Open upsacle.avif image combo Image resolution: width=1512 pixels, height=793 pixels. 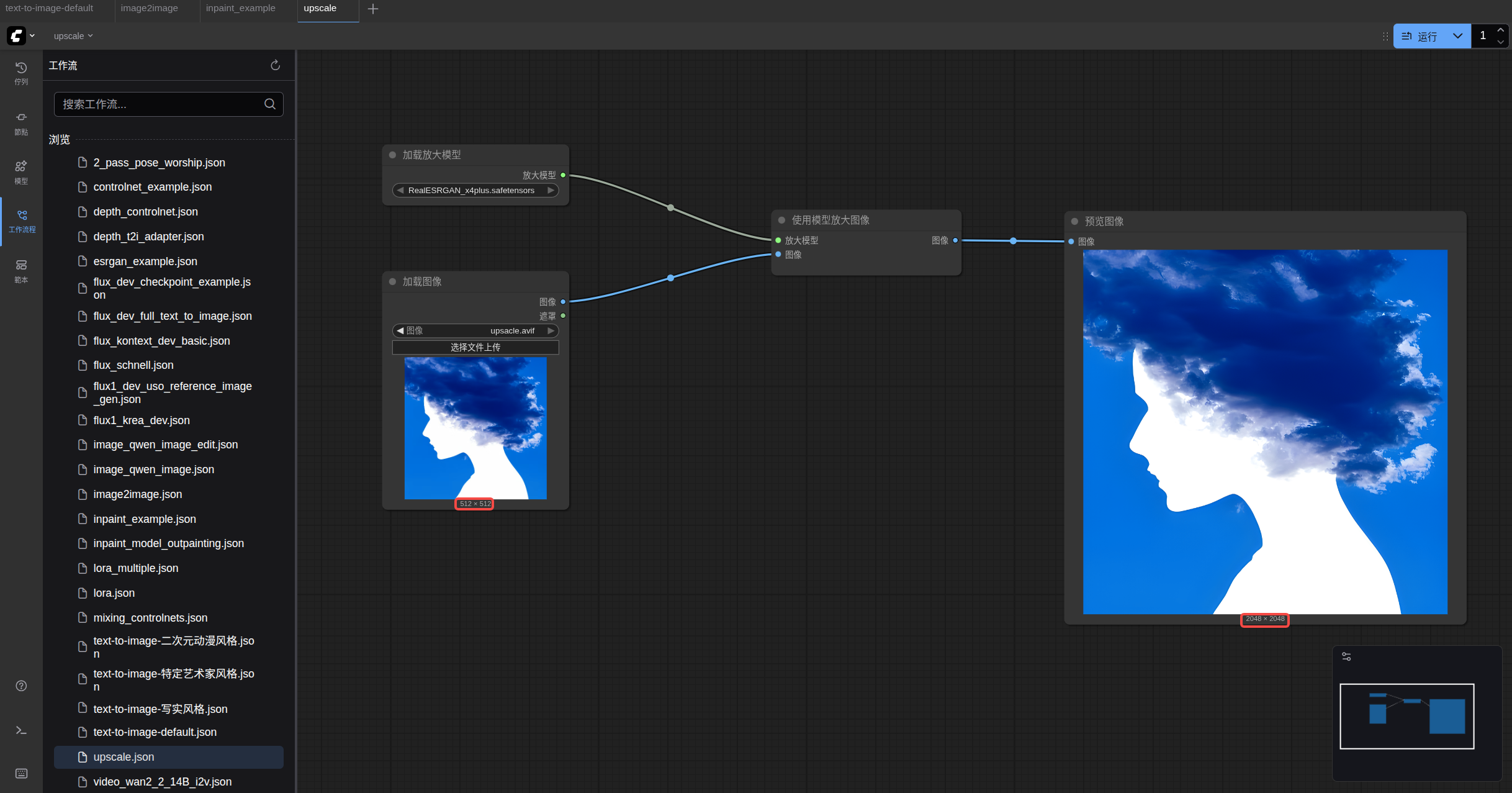pos(475,330)
